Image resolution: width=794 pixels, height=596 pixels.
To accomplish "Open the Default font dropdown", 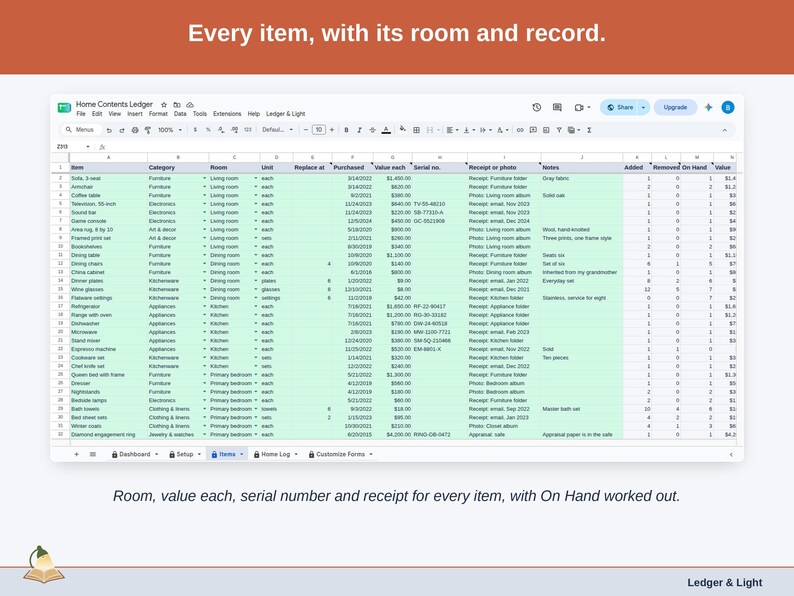I will tap(277, 130).
